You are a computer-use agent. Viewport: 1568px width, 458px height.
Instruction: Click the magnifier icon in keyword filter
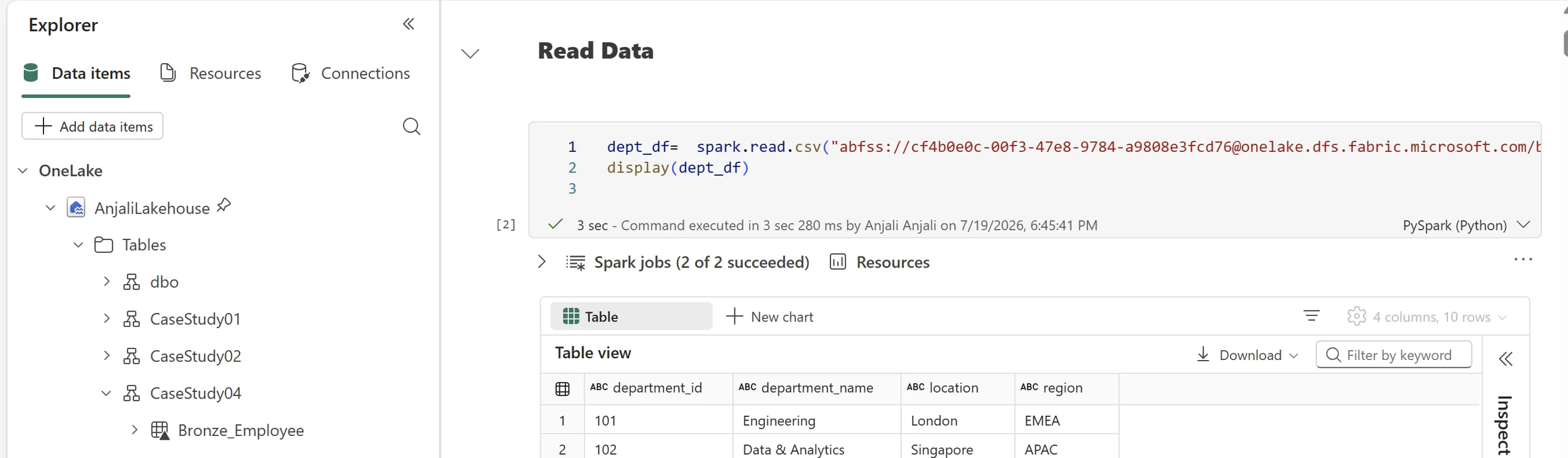click(x=1333, y=355)
